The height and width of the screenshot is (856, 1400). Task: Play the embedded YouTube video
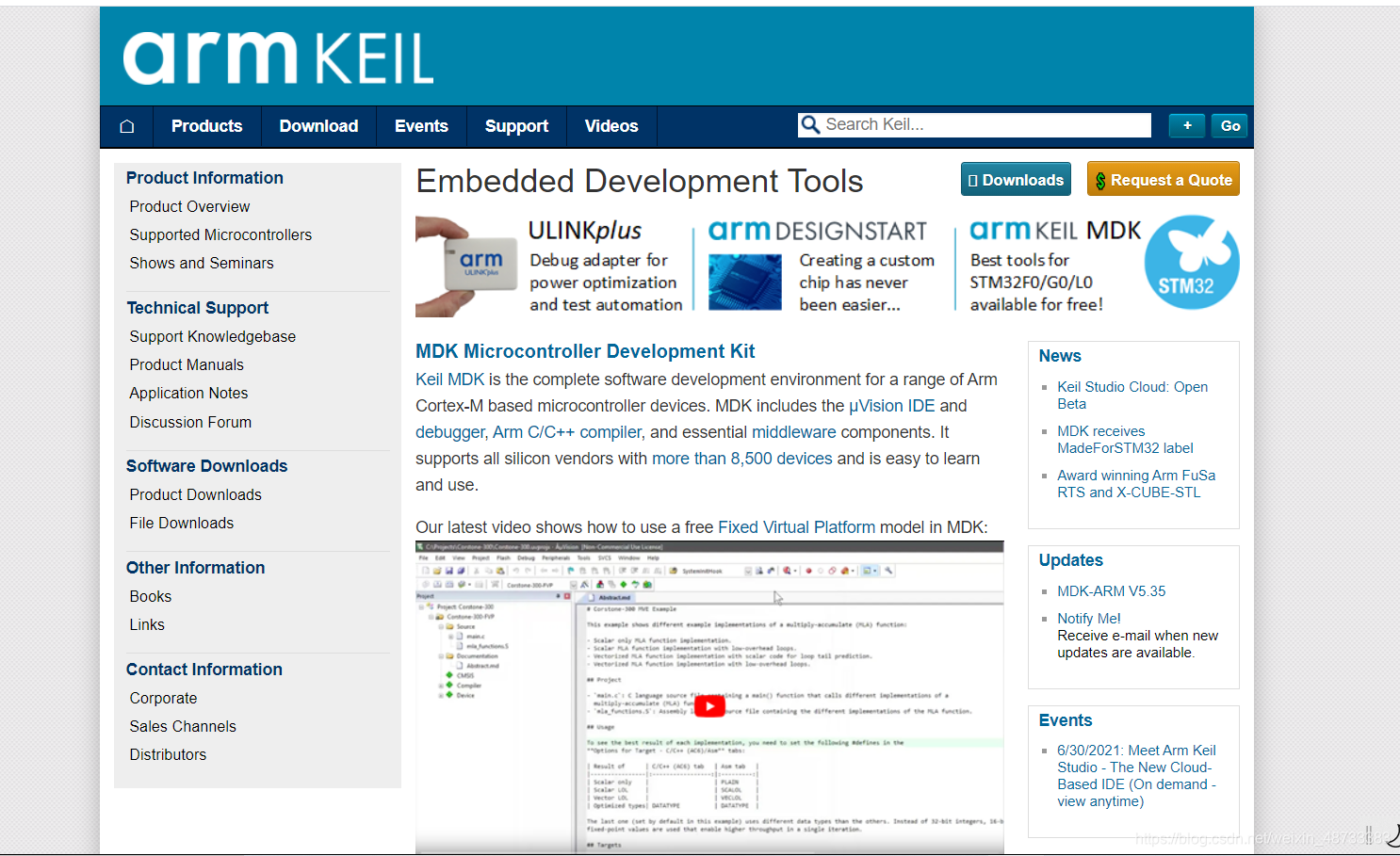(709, 705)
